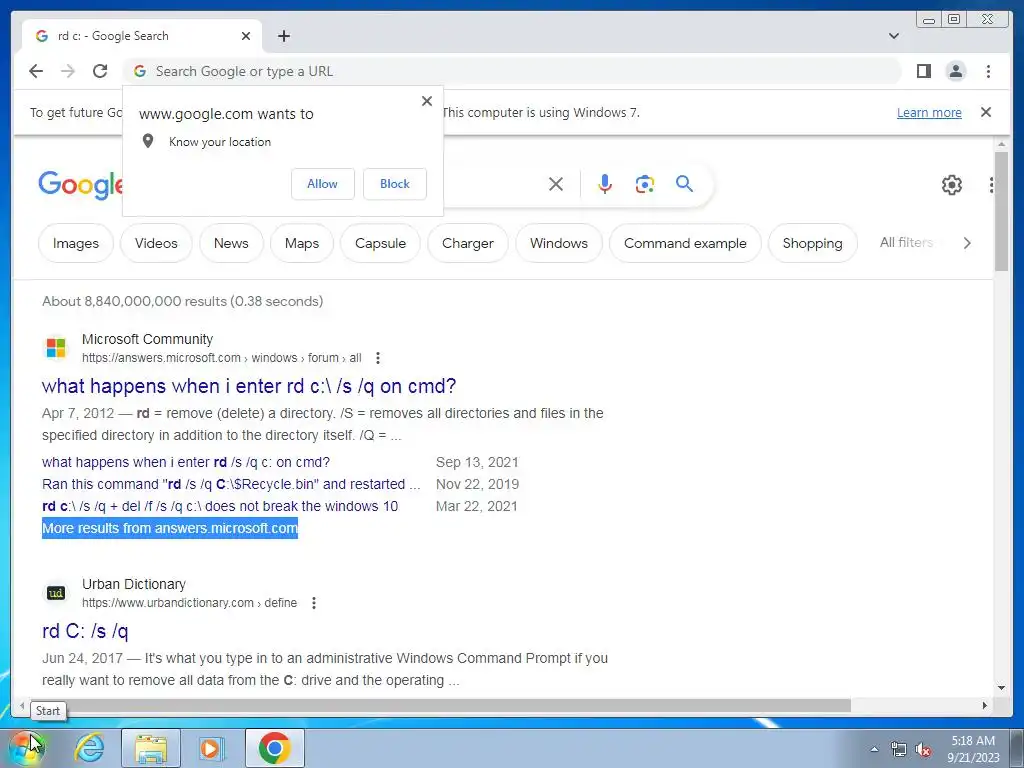Open 'what happens when i enter rd c:\ /s /q' result
Viewport: 1024px width, 768px height.
249,386
